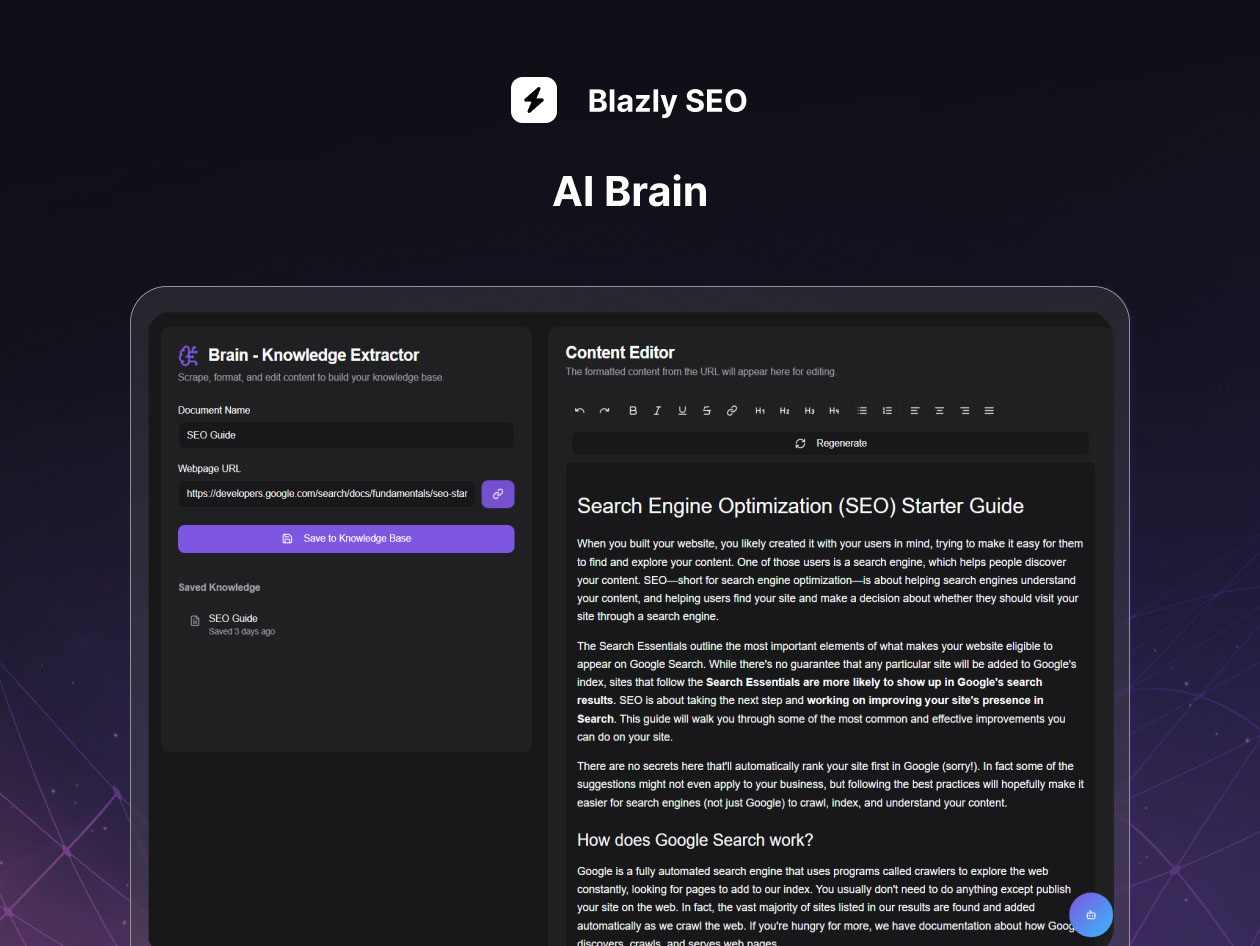Toggle italic formatting
1260x946 pixels.
click(x=657, y=410)
